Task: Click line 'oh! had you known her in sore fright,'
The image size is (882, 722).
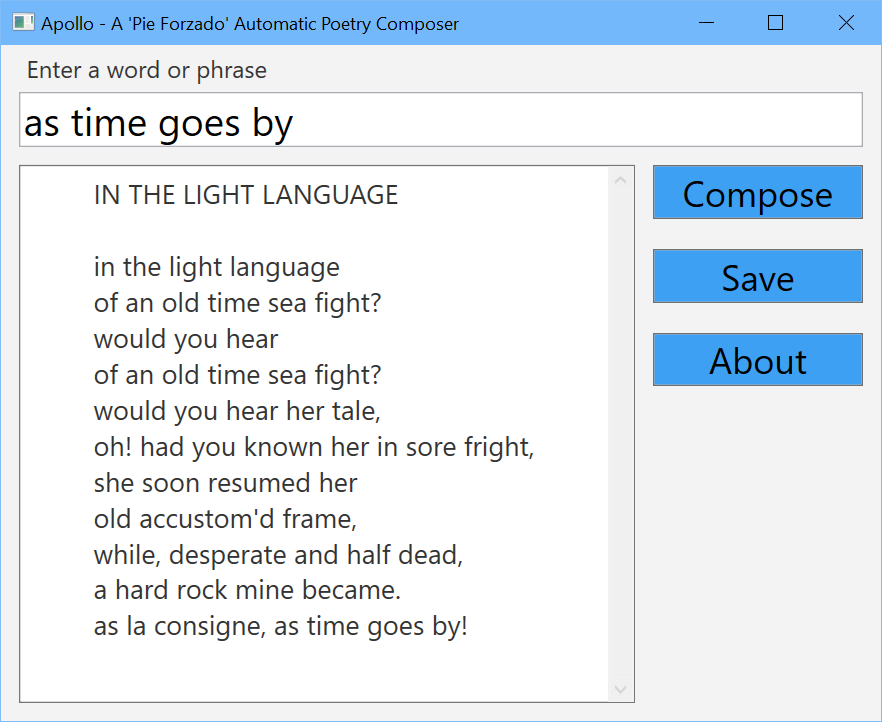Action: [314, 448]
